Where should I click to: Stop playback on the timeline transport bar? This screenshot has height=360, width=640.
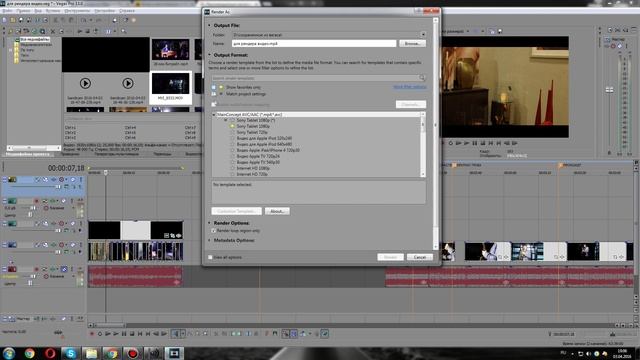pos(132,334)
